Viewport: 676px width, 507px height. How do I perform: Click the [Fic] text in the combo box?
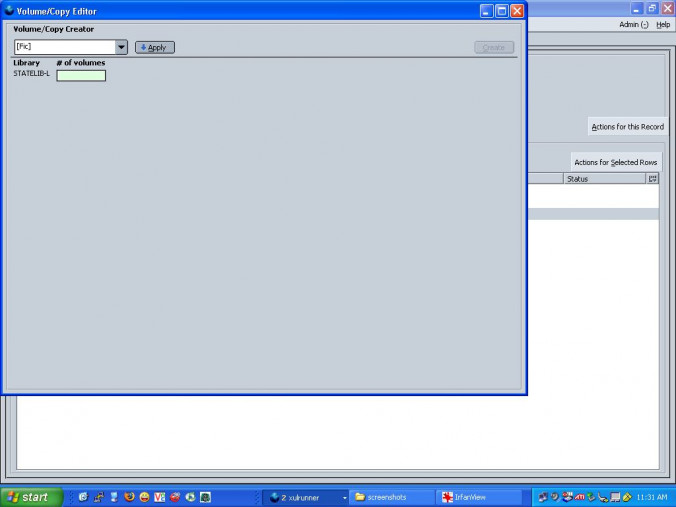[x=24, y=46]
